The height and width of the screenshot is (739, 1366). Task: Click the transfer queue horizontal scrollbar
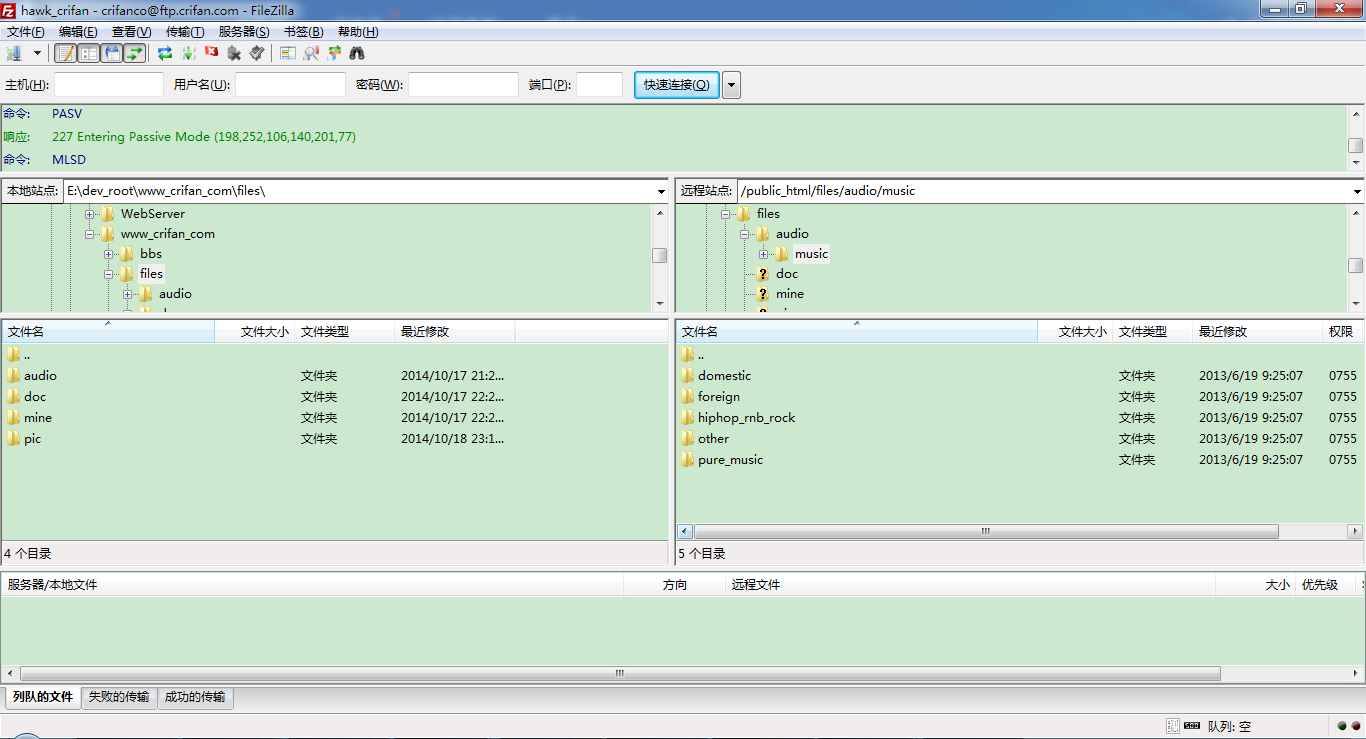pyautogui.click(x=619, y=674)
